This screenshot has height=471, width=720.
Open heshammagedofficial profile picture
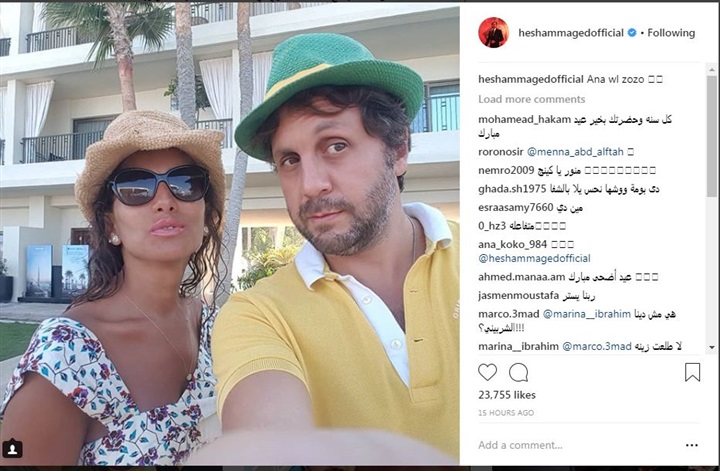coord(494,33)
